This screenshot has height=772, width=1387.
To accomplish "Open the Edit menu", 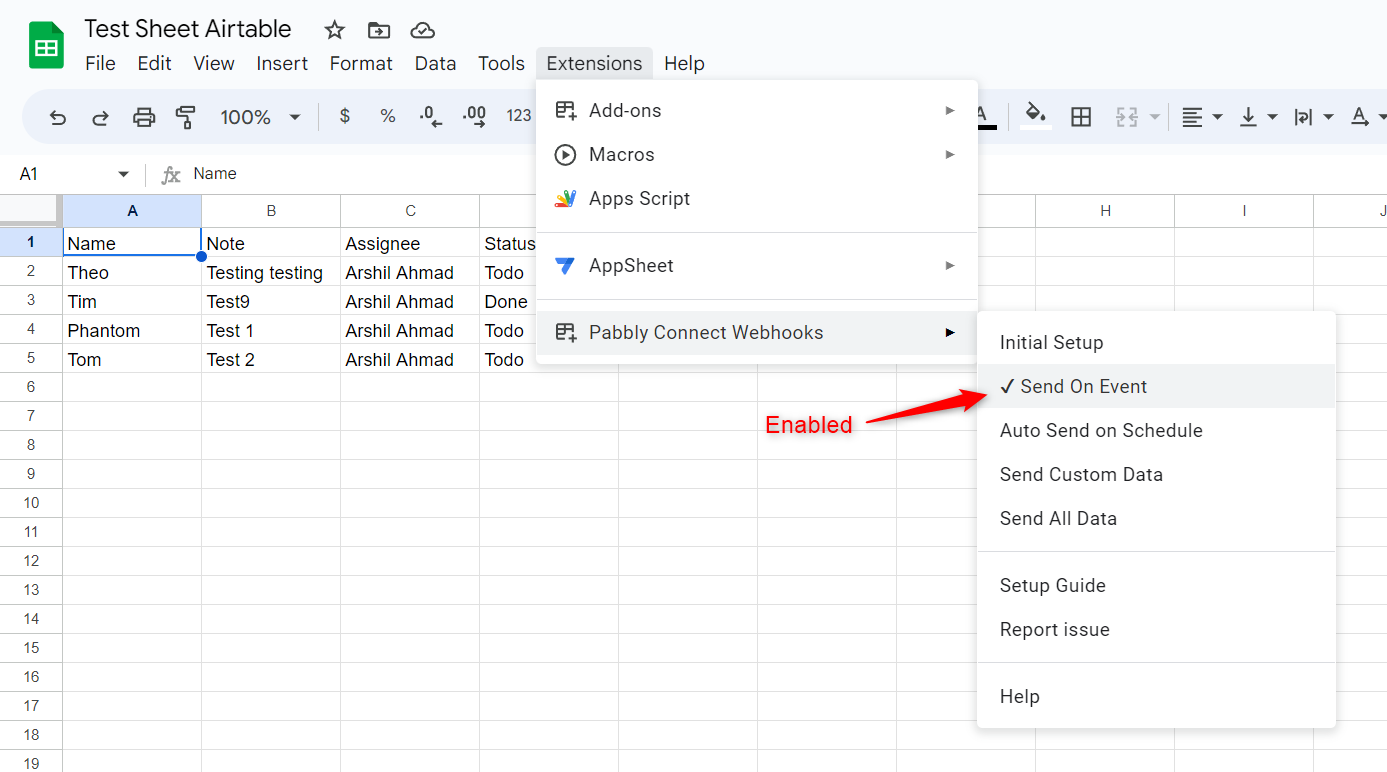I will [154, 63].
